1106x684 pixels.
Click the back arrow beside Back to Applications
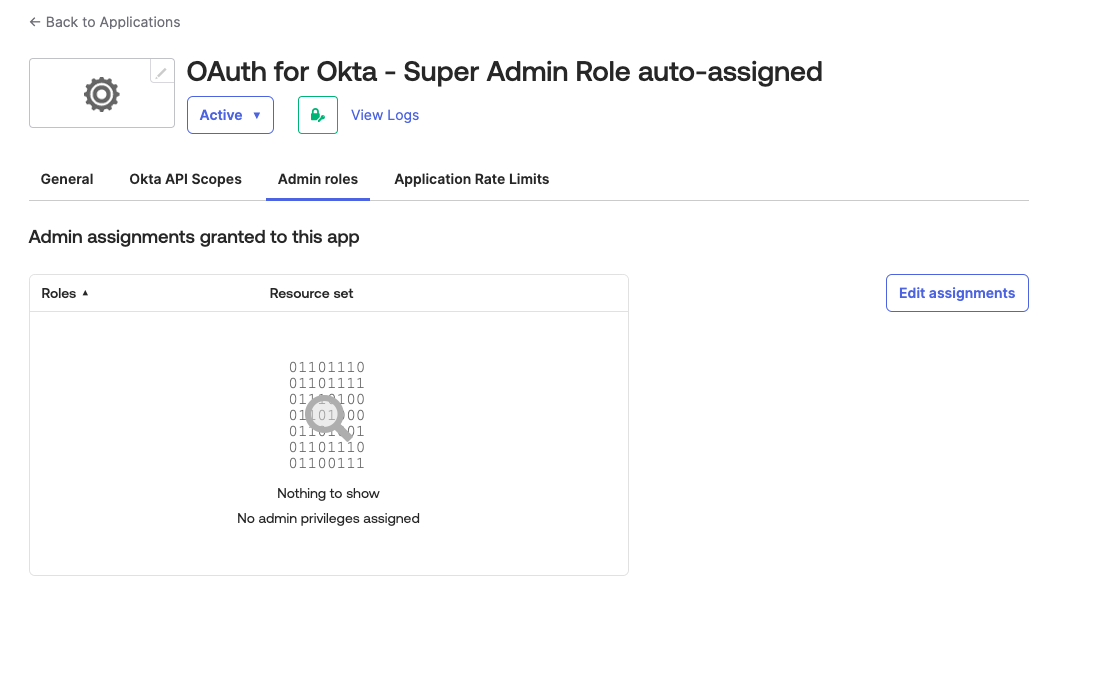coord(35,22)
